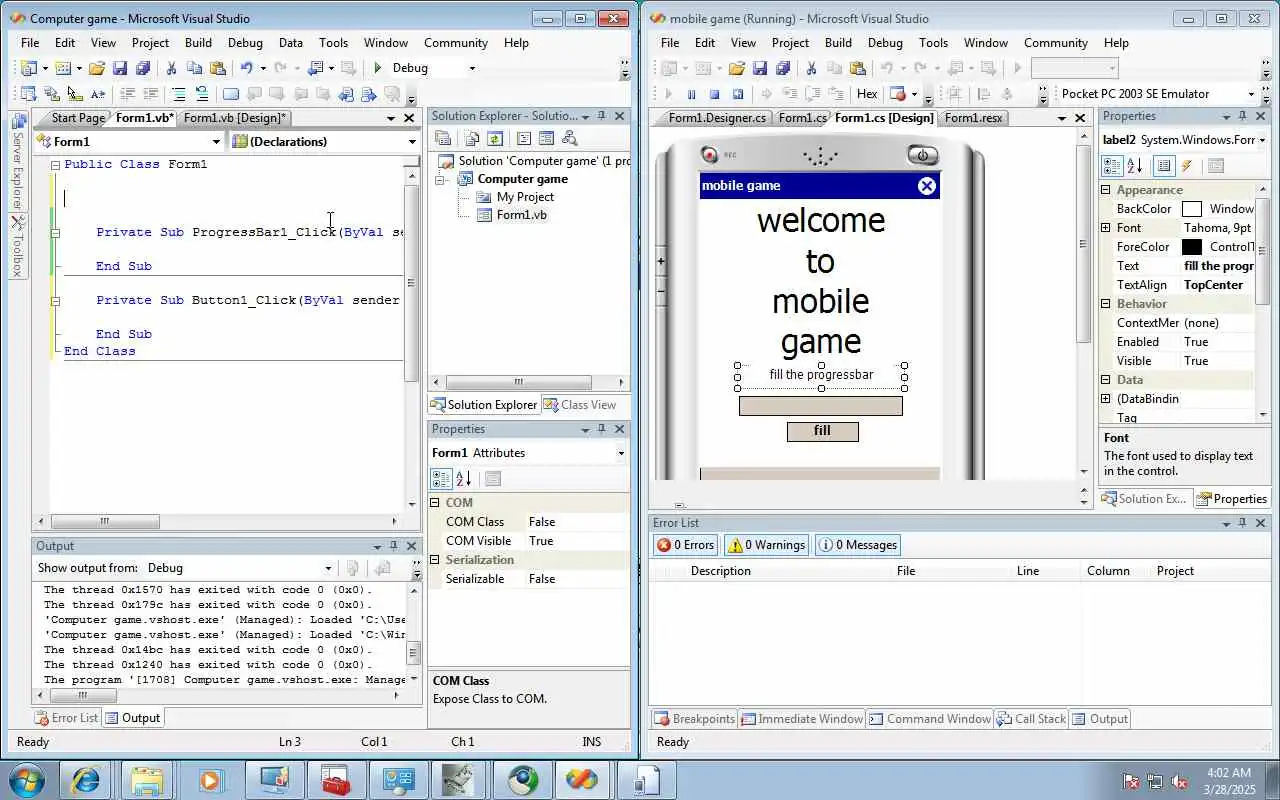Screen dimensions: 1280x800
Task: Click Alphabetical sort icon in label2 Properties panel
Action: point(1135,166)
